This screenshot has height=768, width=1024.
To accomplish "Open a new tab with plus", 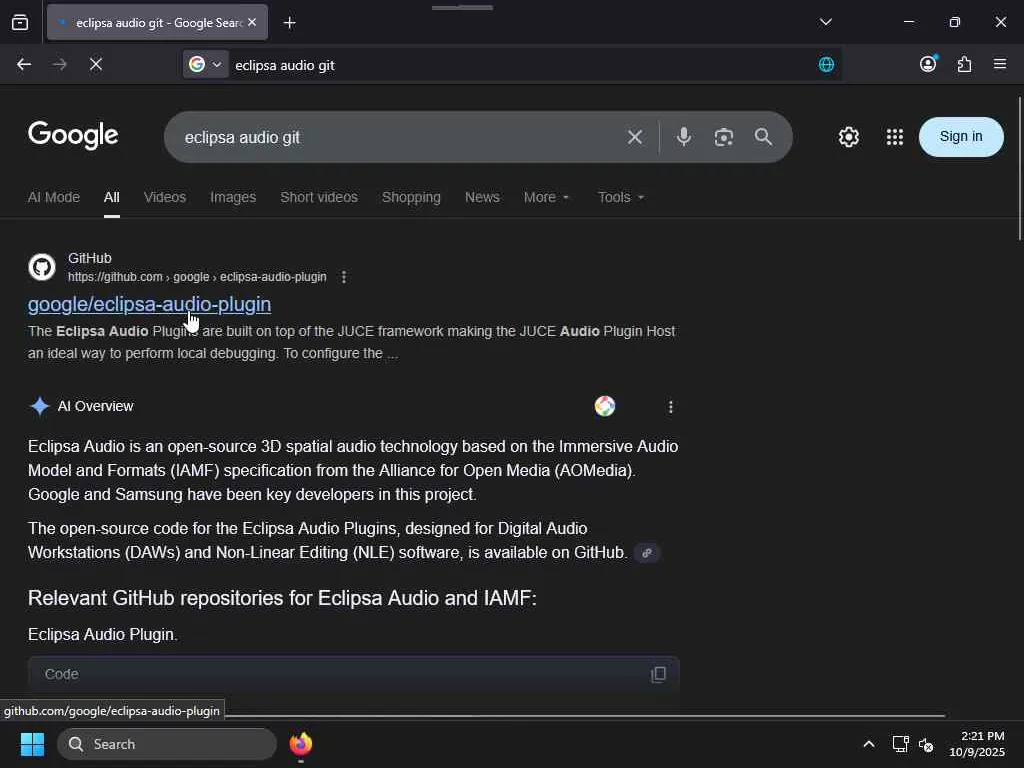I will pos(289,23).
